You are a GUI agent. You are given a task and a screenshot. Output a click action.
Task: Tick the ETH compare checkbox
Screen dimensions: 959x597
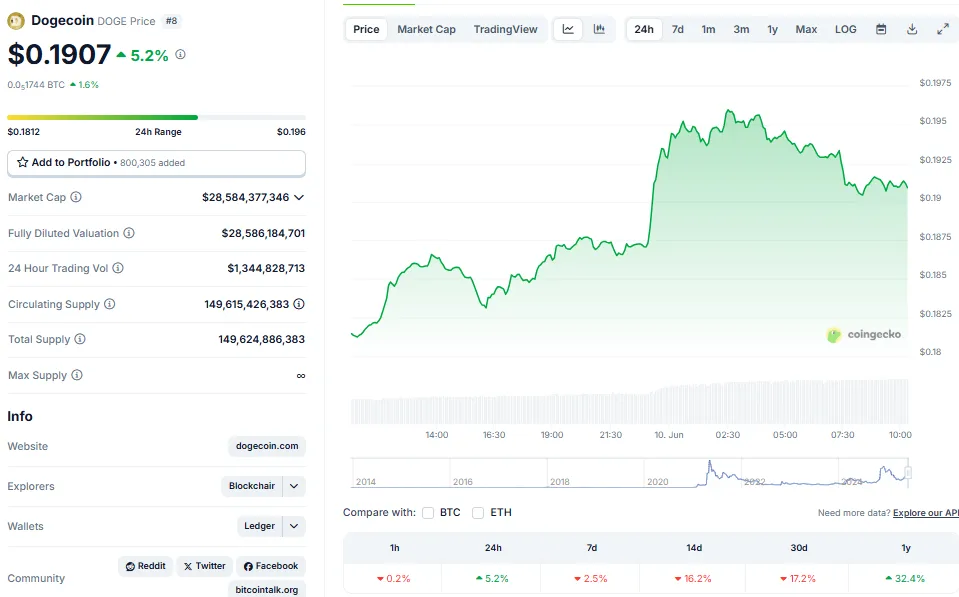click(478, 513)
